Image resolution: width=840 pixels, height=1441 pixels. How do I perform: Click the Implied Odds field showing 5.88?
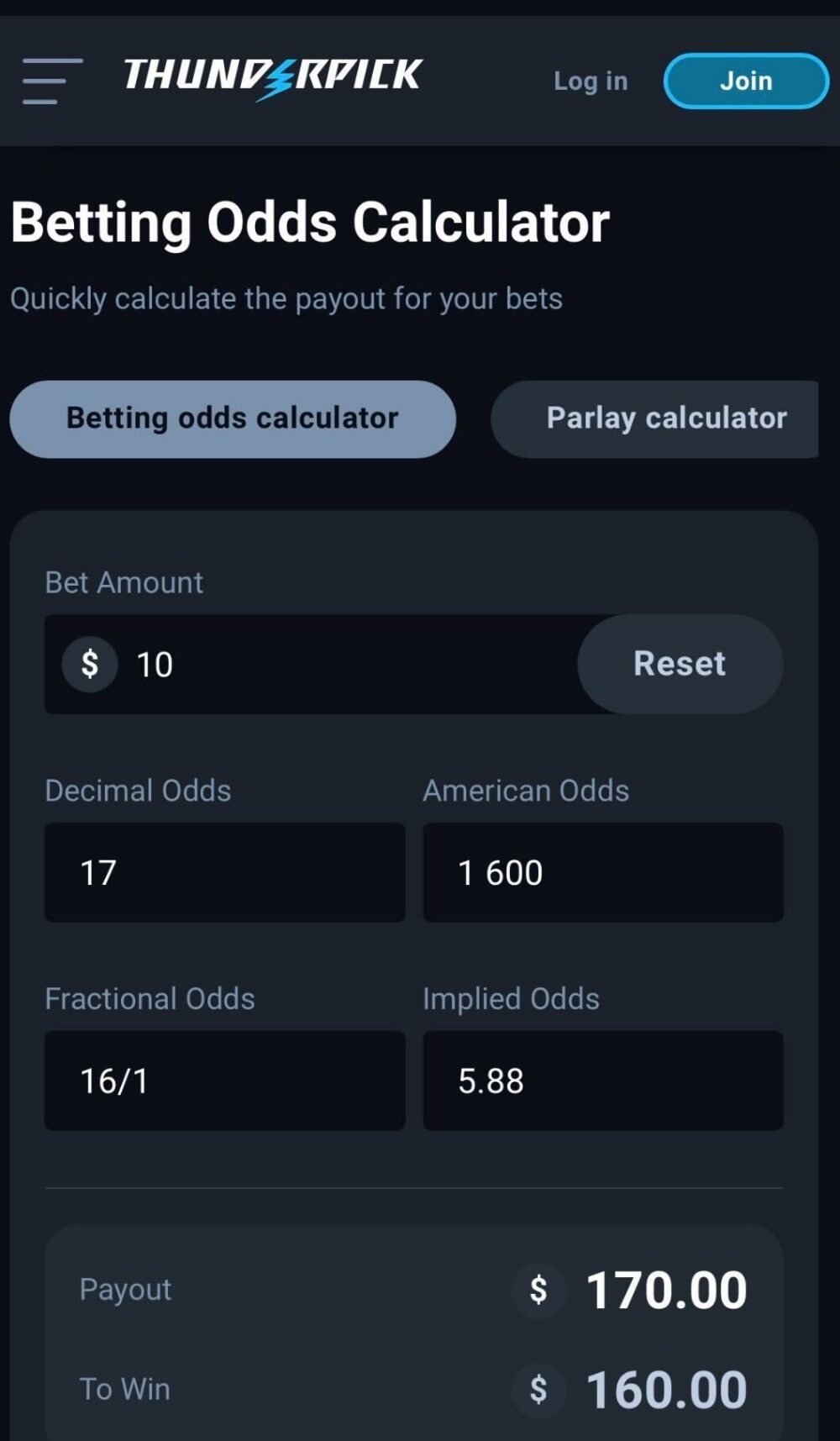tap(602, 1081)
